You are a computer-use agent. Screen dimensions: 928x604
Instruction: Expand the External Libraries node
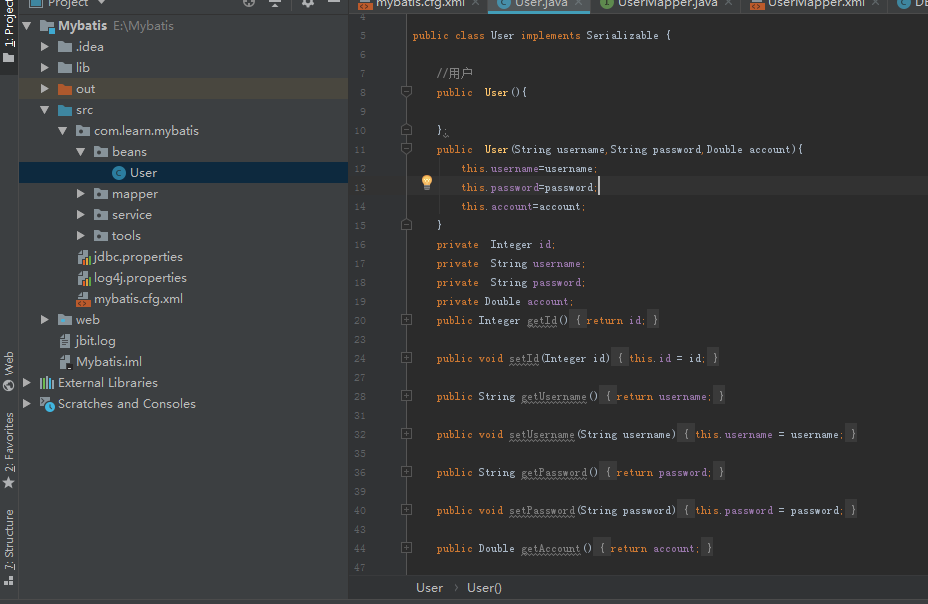tap(27, 383)
